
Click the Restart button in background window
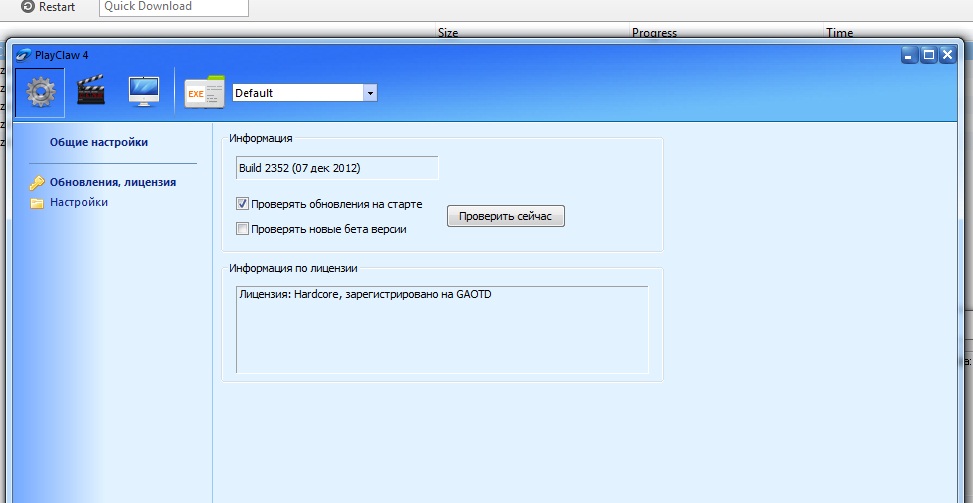(48, 7)
